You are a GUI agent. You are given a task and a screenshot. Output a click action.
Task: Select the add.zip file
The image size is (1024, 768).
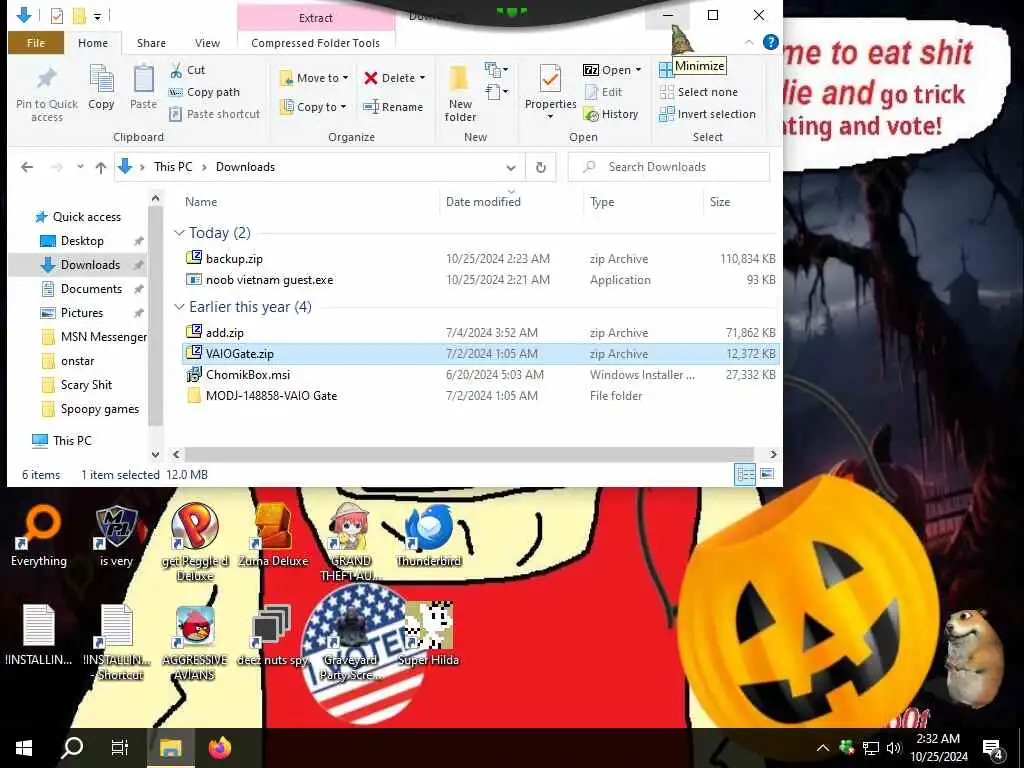point(480,332)
